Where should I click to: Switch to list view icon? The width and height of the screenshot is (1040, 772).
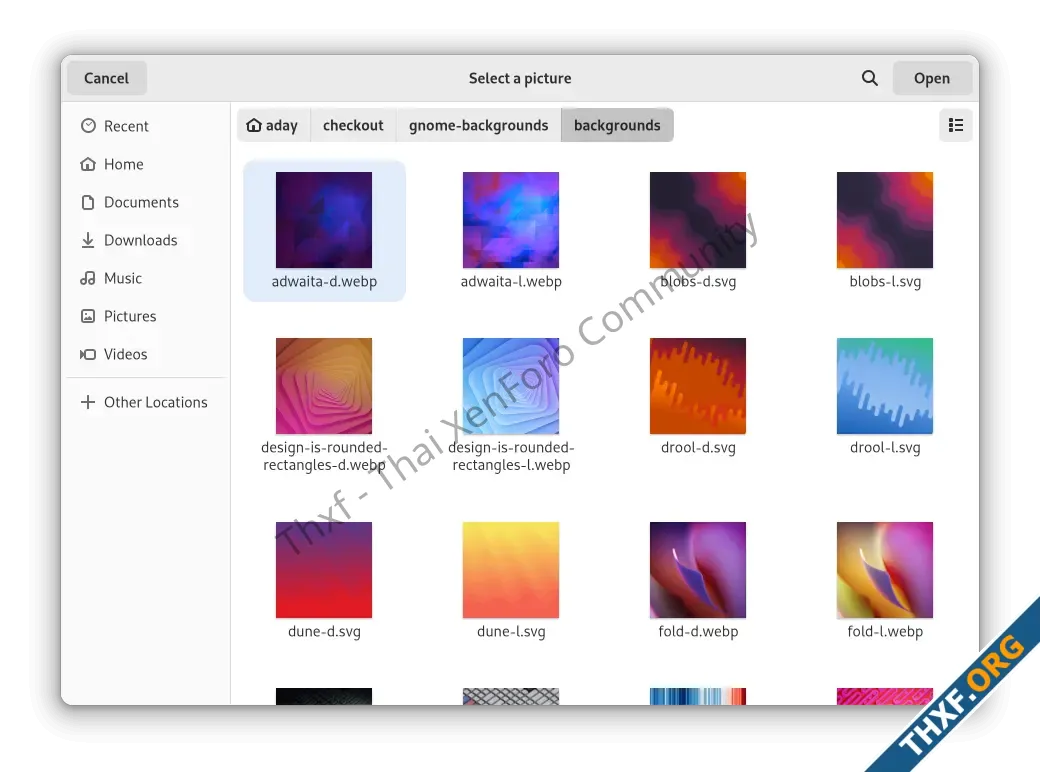point(956,125)
